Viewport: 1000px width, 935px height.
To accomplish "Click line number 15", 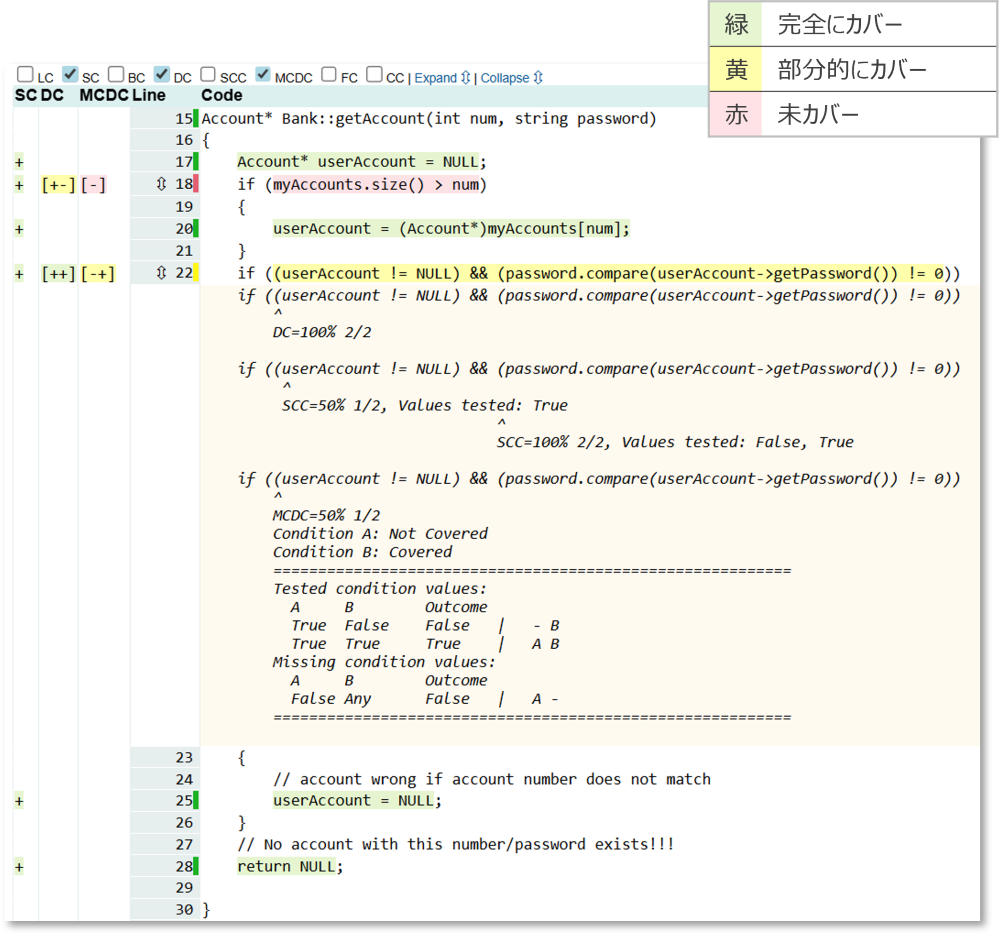I will 183,119.
